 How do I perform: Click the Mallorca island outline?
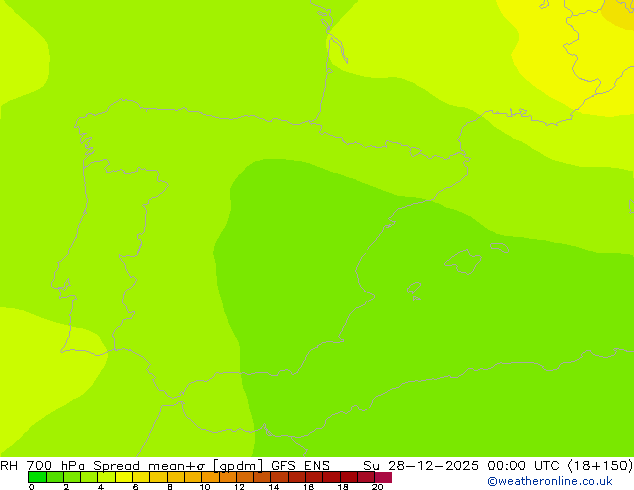tap(463, 262)
